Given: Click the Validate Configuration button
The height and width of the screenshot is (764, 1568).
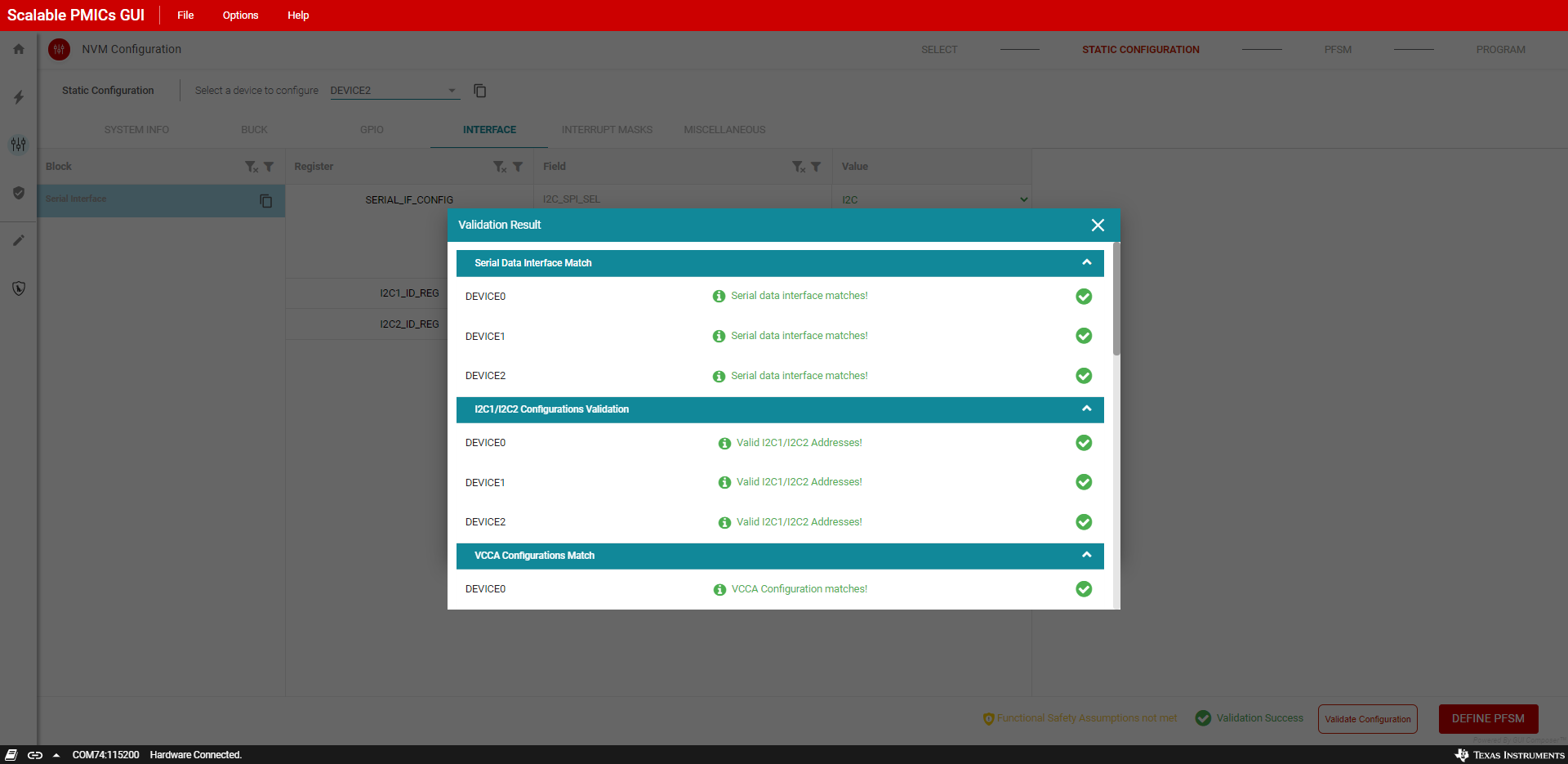Looking at the screenshot, I should 1367,719.
